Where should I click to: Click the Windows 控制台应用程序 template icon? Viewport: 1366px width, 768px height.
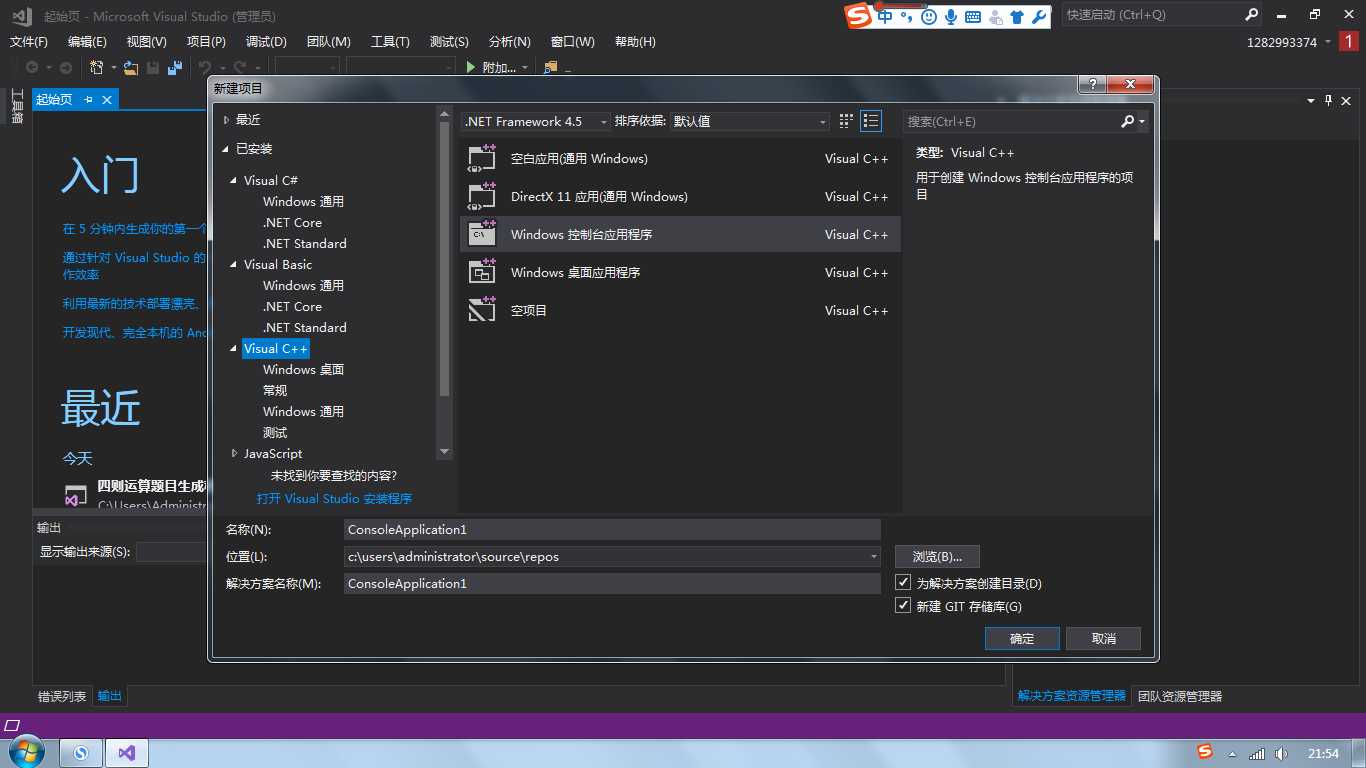pos(482,234)
